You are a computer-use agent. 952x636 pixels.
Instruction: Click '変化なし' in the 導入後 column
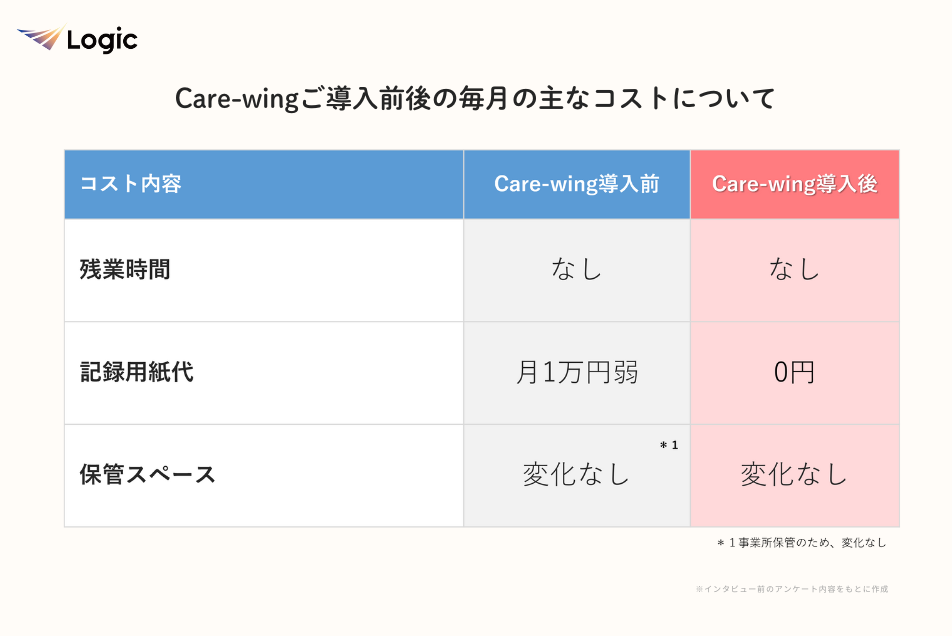pos(794,474)
